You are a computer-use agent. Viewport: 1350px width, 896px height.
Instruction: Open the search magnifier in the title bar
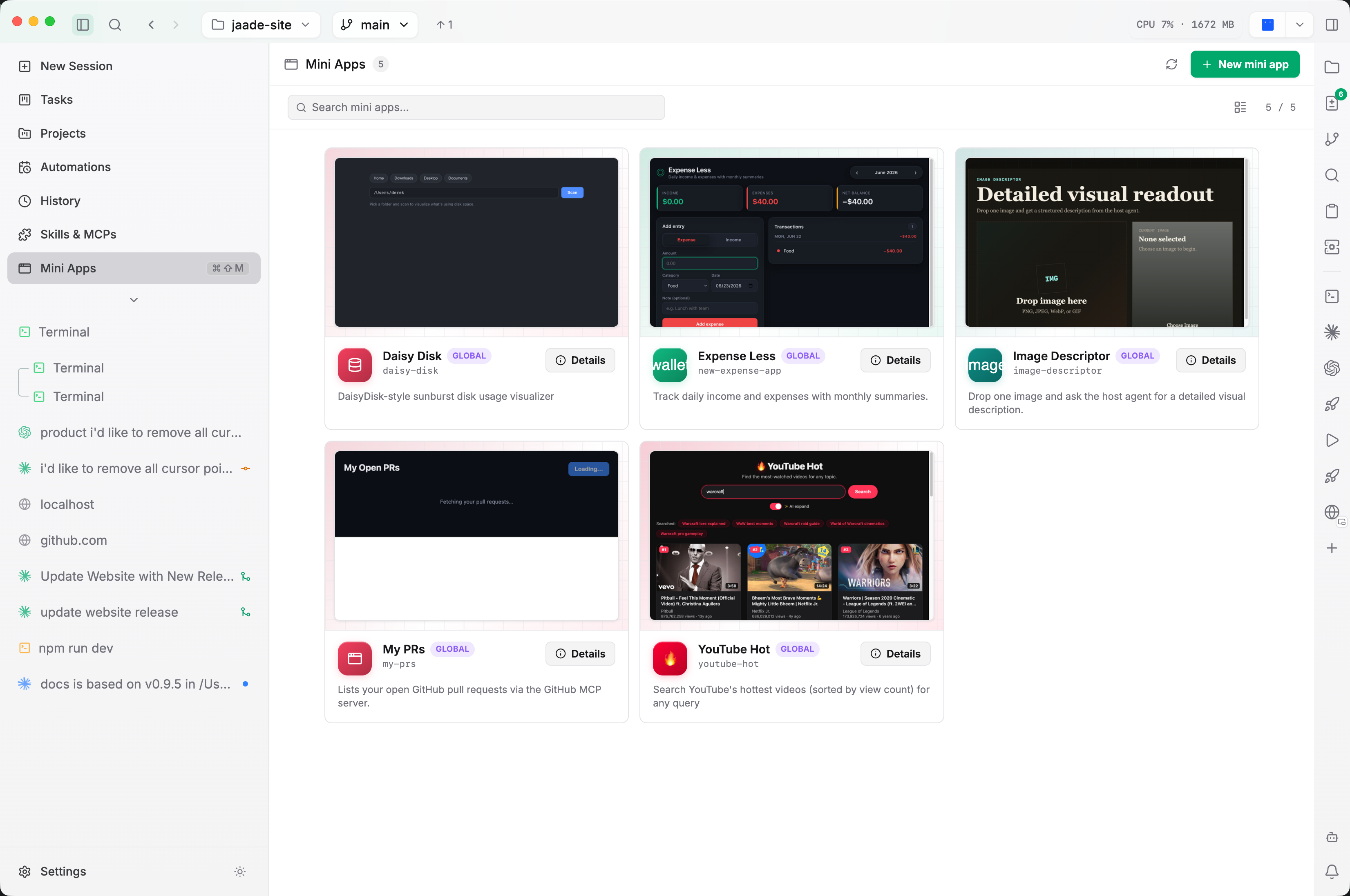click(115, 25)
